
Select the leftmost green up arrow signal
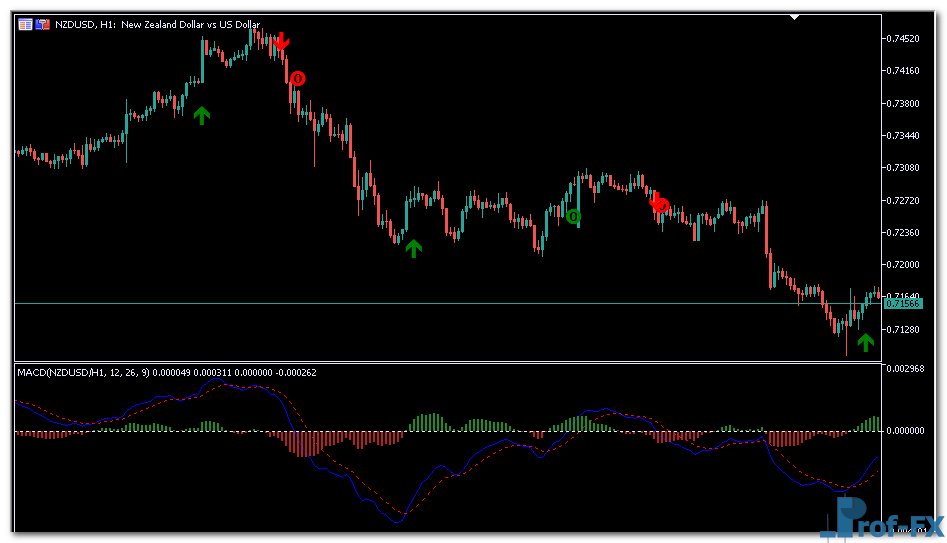click(x=202, y=115)
